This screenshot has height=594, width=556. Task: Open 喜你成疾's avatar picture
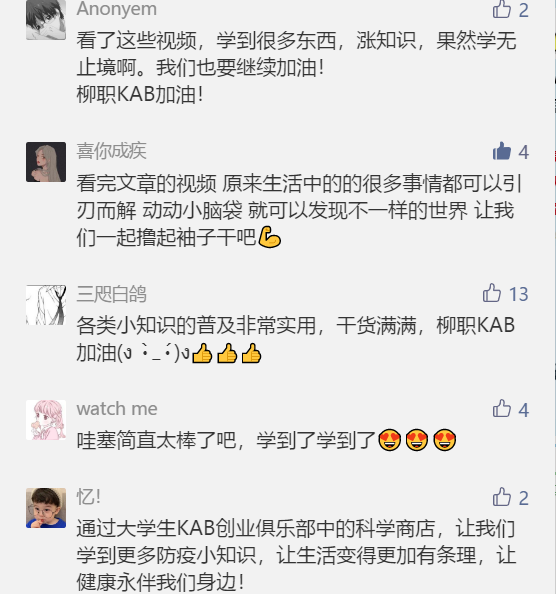point(46,162)
